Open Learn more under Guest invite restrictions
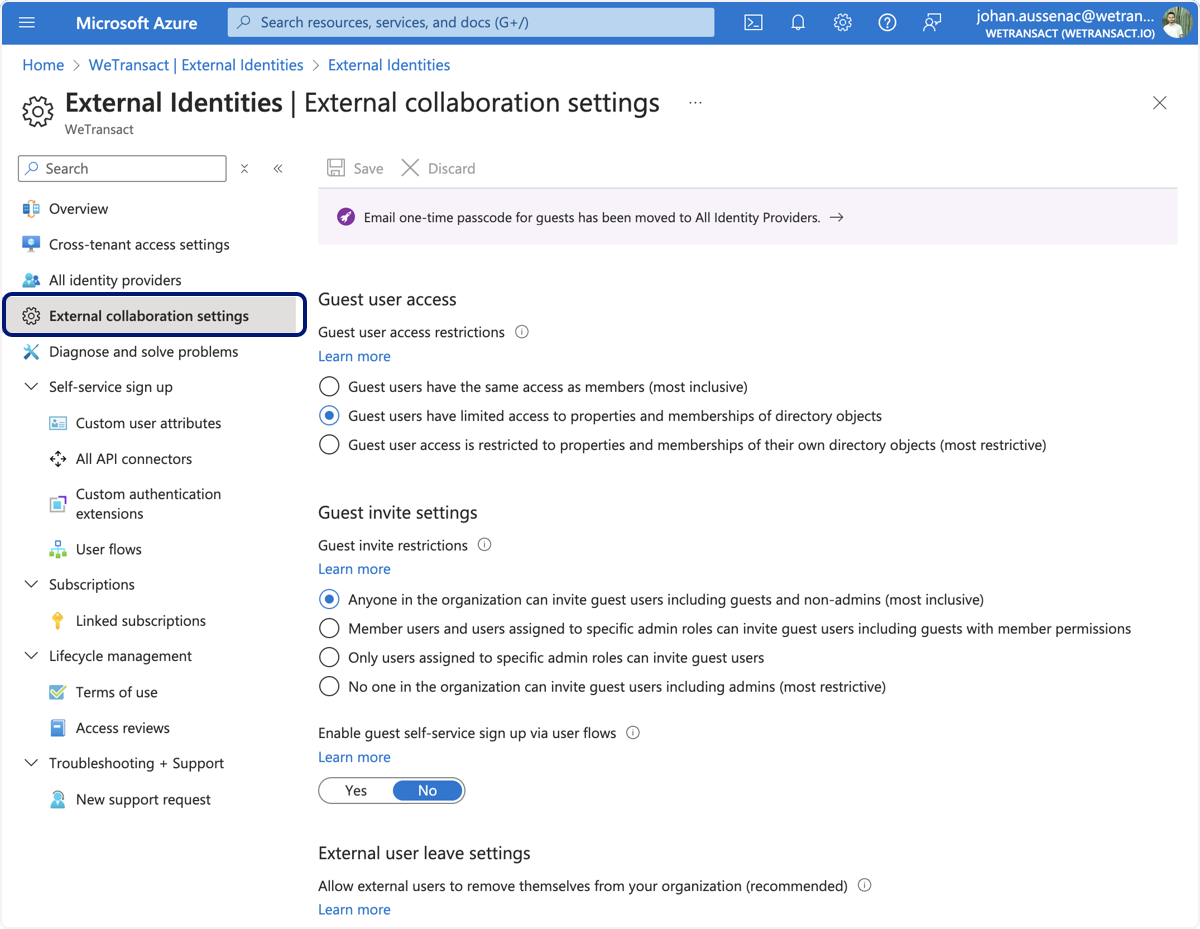Image resolution: width=1200 pixels, height=929 pixels. point(354,569)
